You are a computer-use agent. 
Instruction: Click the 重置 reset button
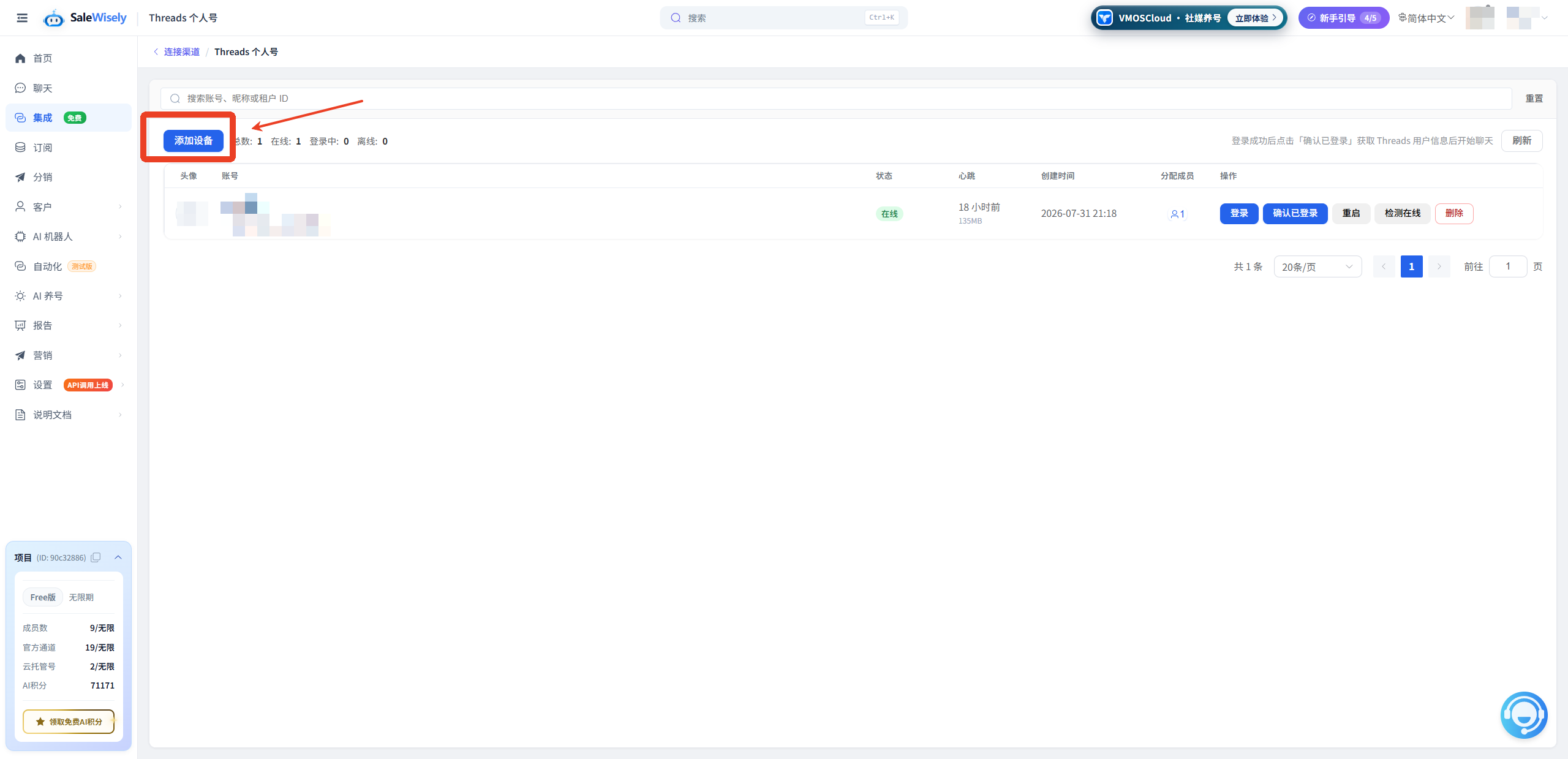coord(1534,99)
